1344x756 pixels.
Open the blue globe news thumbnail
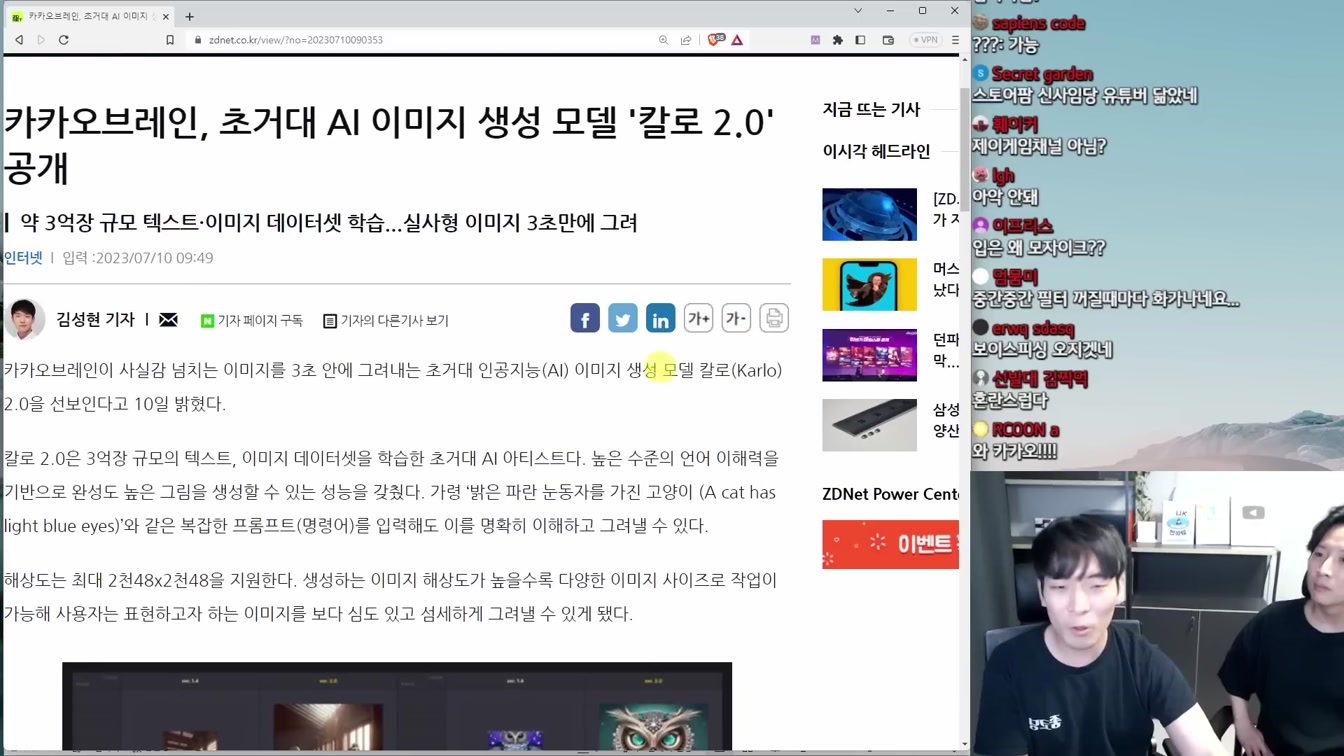click(x=869, y=214)
